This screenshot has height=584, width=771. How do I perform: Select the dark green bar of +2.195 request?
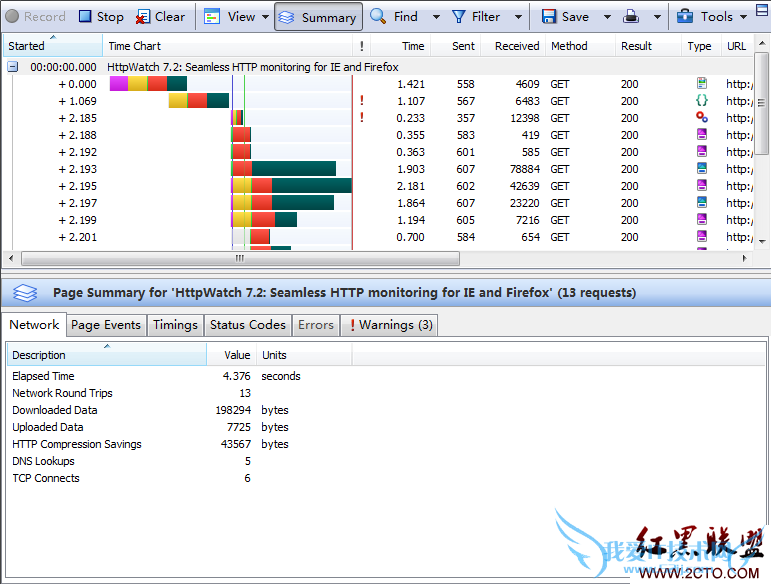311,186
